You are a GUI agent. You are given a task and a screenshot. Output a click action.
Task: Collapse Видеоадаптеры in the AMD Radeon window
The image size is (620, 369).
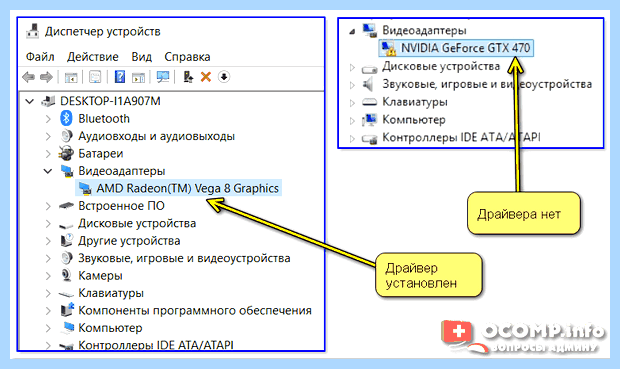[x=48, y=171]
